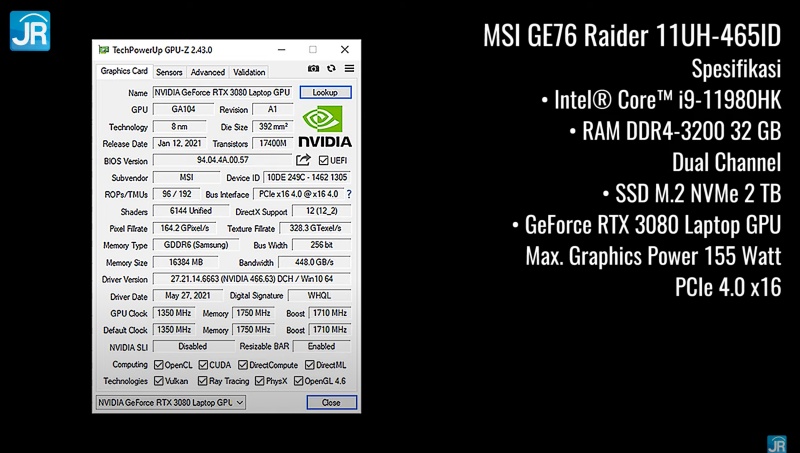Viewport: 800px width, 453px height.
Task: Click the Device ID 10DE 249C value
Action: tap(307, 177)
